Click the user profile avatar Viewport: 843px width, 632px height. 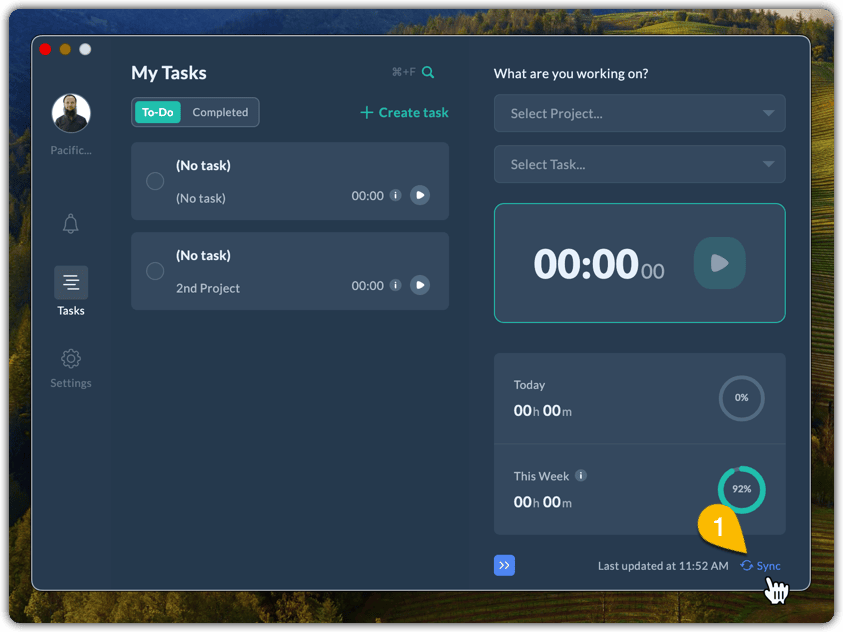pyautogui.click(x=71, y=114)
